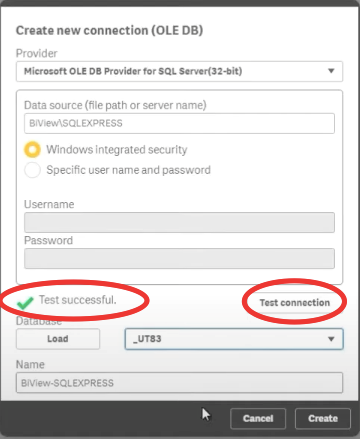Click the Test successful status message

(x=77, y=300)
